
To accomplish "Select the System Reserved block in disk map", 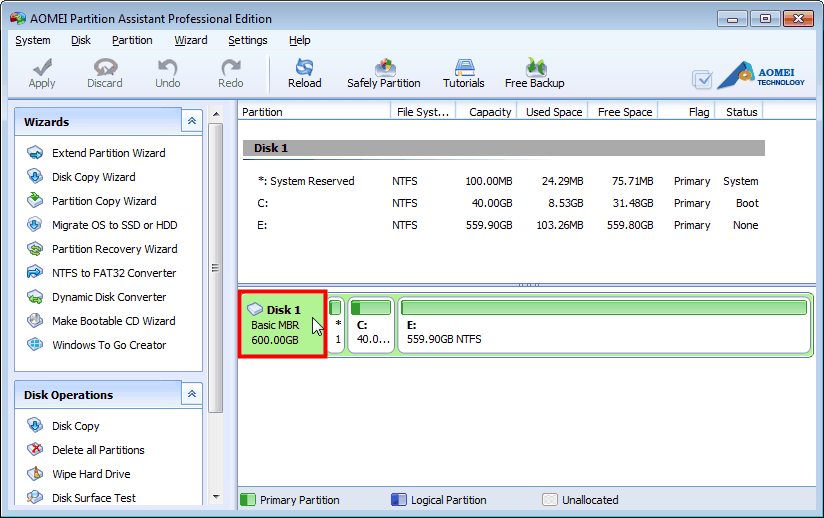I will (x=336, y=324).
